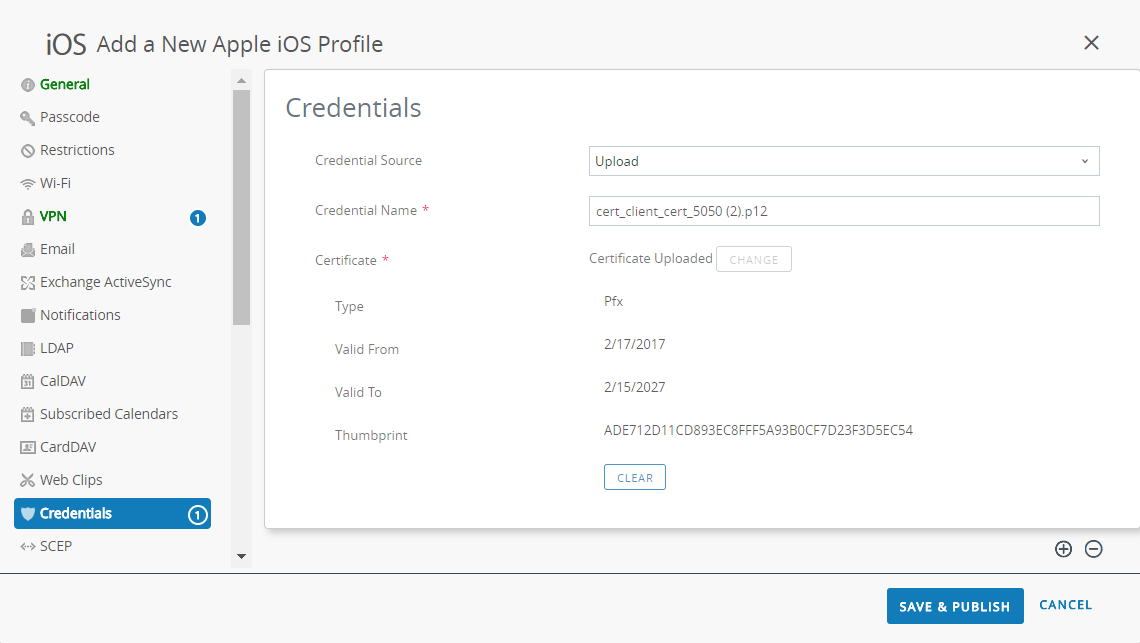Remove credential using the minus icon
1140x643 pixels.
pyautogui.click(x=1094, y=549)
